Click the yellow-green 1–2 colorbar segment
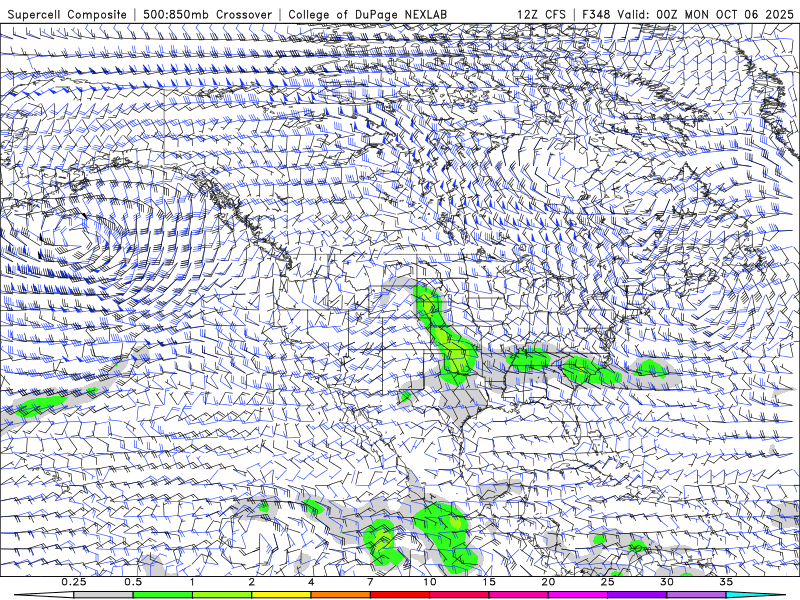Viewport: 800px width, 600px height. coord(222,595)
